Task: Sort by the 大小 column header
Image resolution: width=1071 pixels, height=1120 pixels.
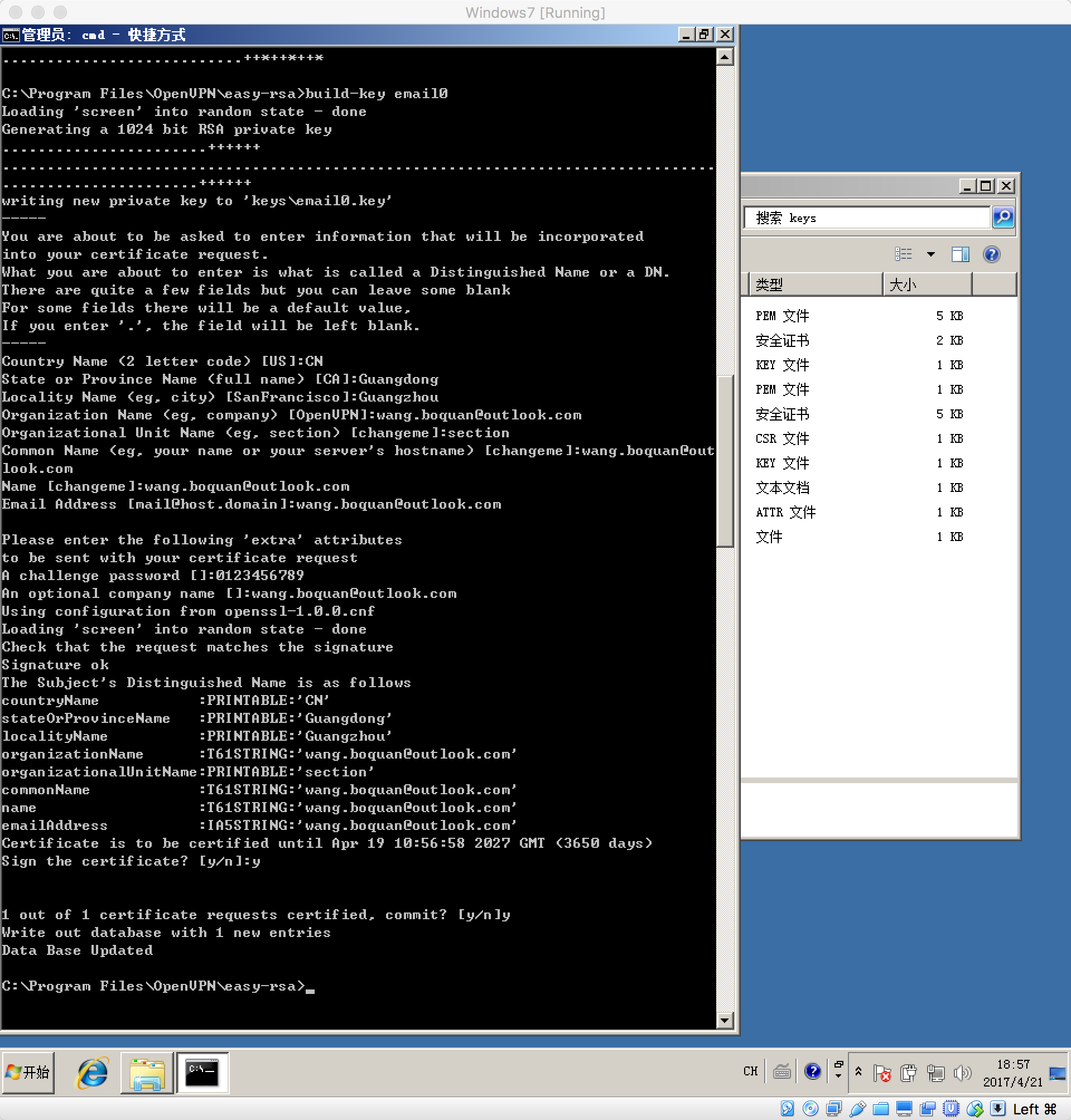Action: tap(927, 284)
